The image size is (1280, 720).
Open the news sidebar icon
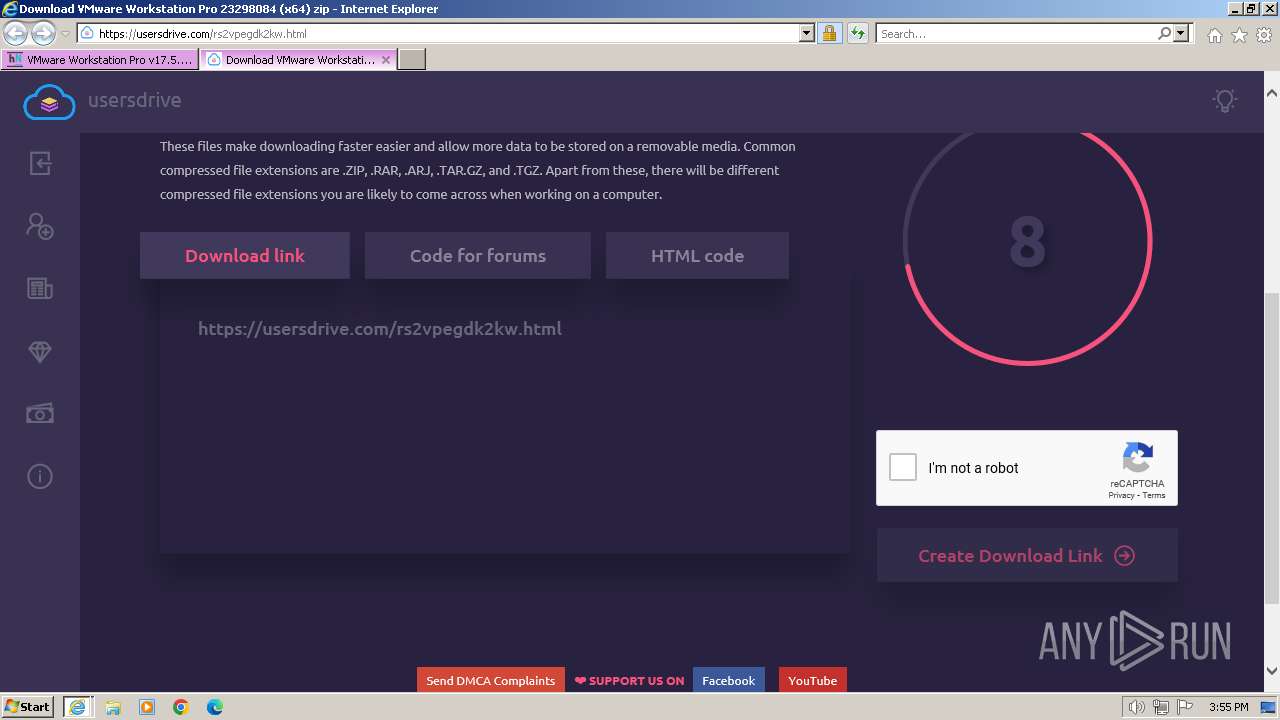point(40,289)
